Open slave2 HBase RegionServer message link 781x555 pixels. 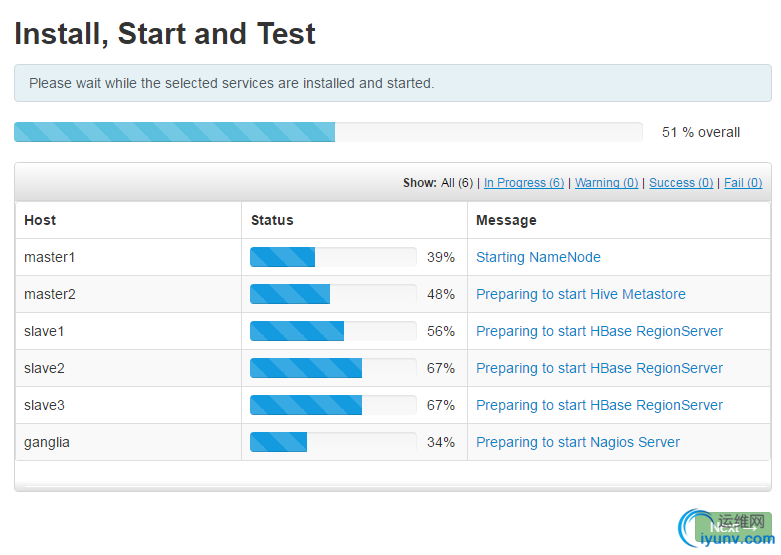pos(599,368)
